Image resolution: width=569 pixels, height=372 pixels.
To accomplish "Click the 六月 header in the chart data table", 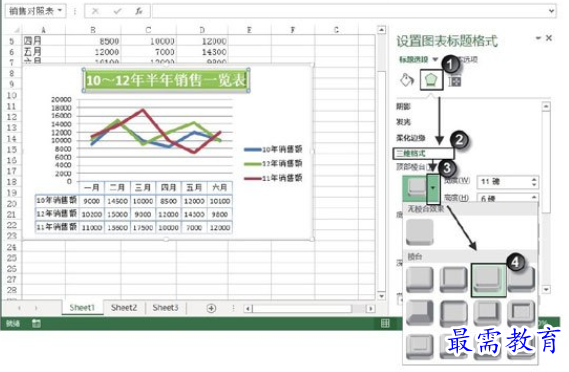I will click(x=220, y=187).
